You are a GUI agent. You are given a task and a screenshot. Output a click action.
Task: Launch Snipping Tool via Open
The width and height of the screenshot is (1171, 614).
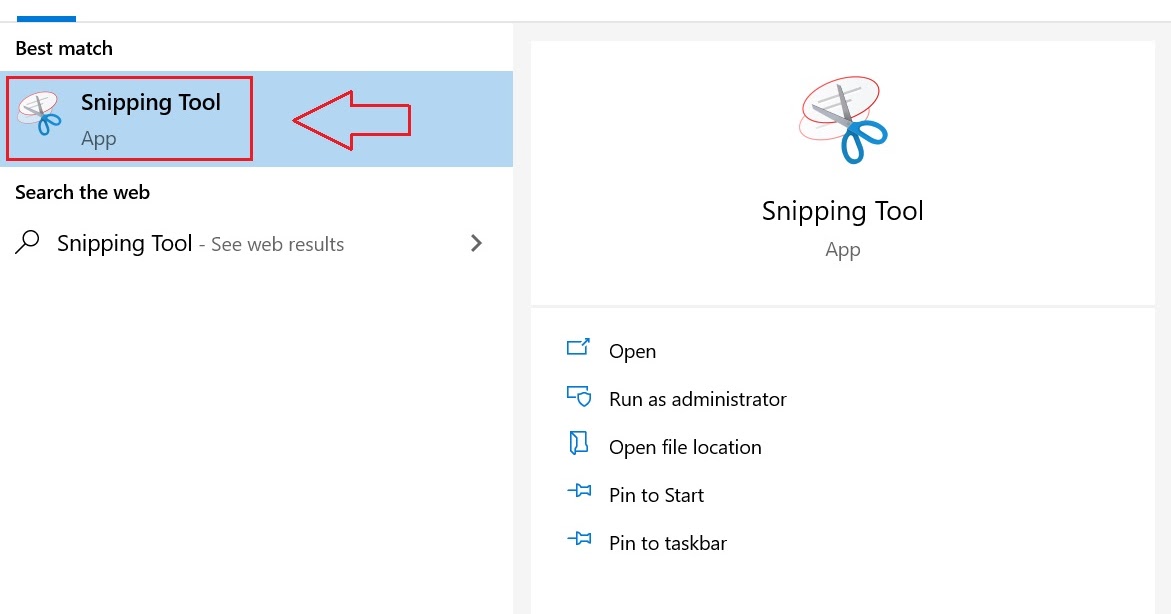[632, 351]
